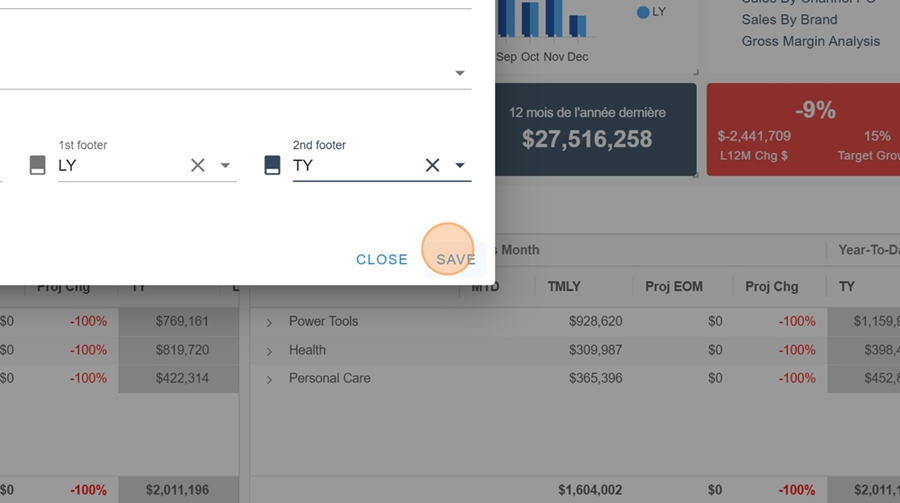900x503 pixels.
Task: Click the CLOSE button in the dialog
Action: coord(381,259)
